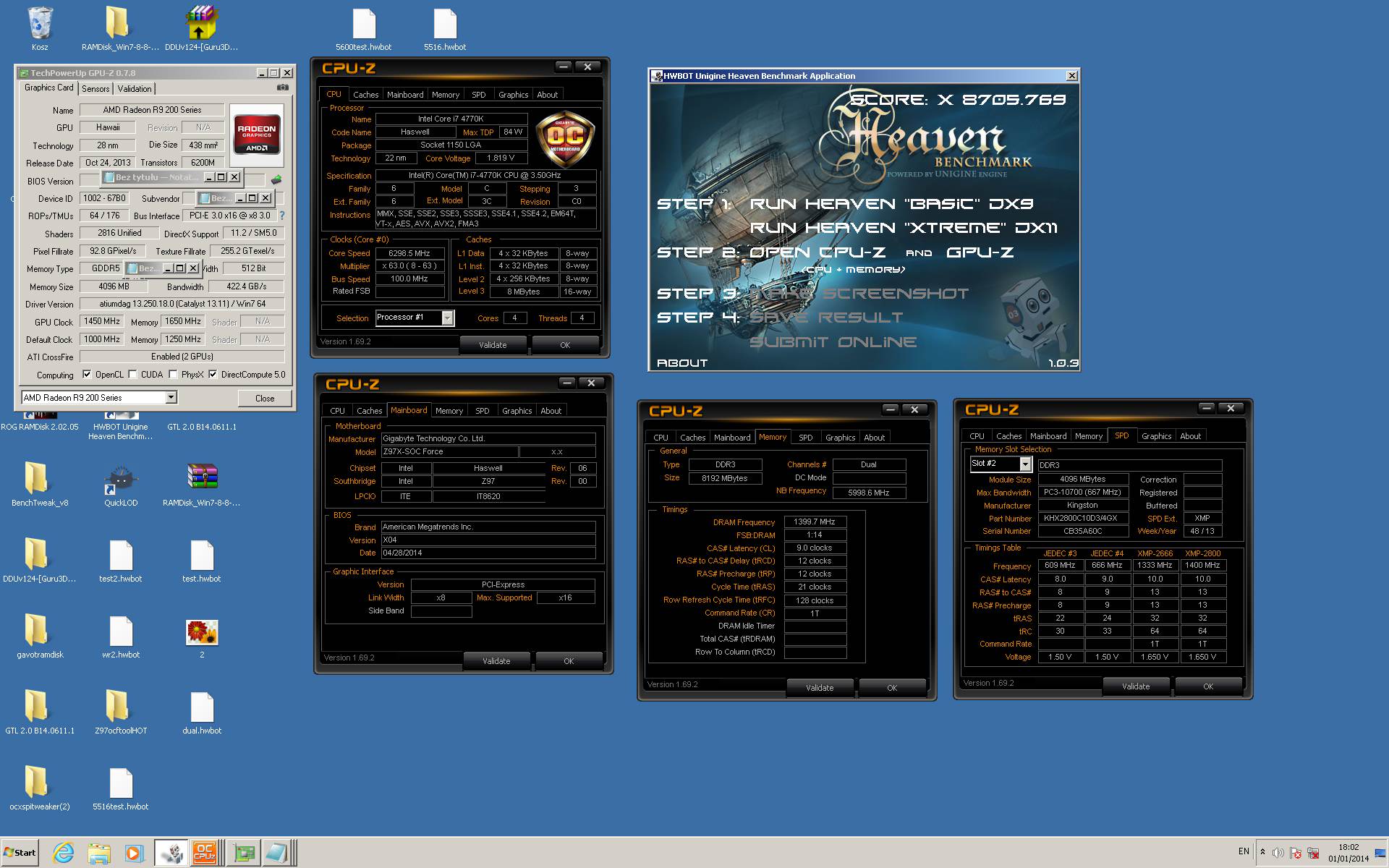Screen dimensions: 1389x868
Task: Select the QuickLOD desktop shortcut
Action: (120, 479)
